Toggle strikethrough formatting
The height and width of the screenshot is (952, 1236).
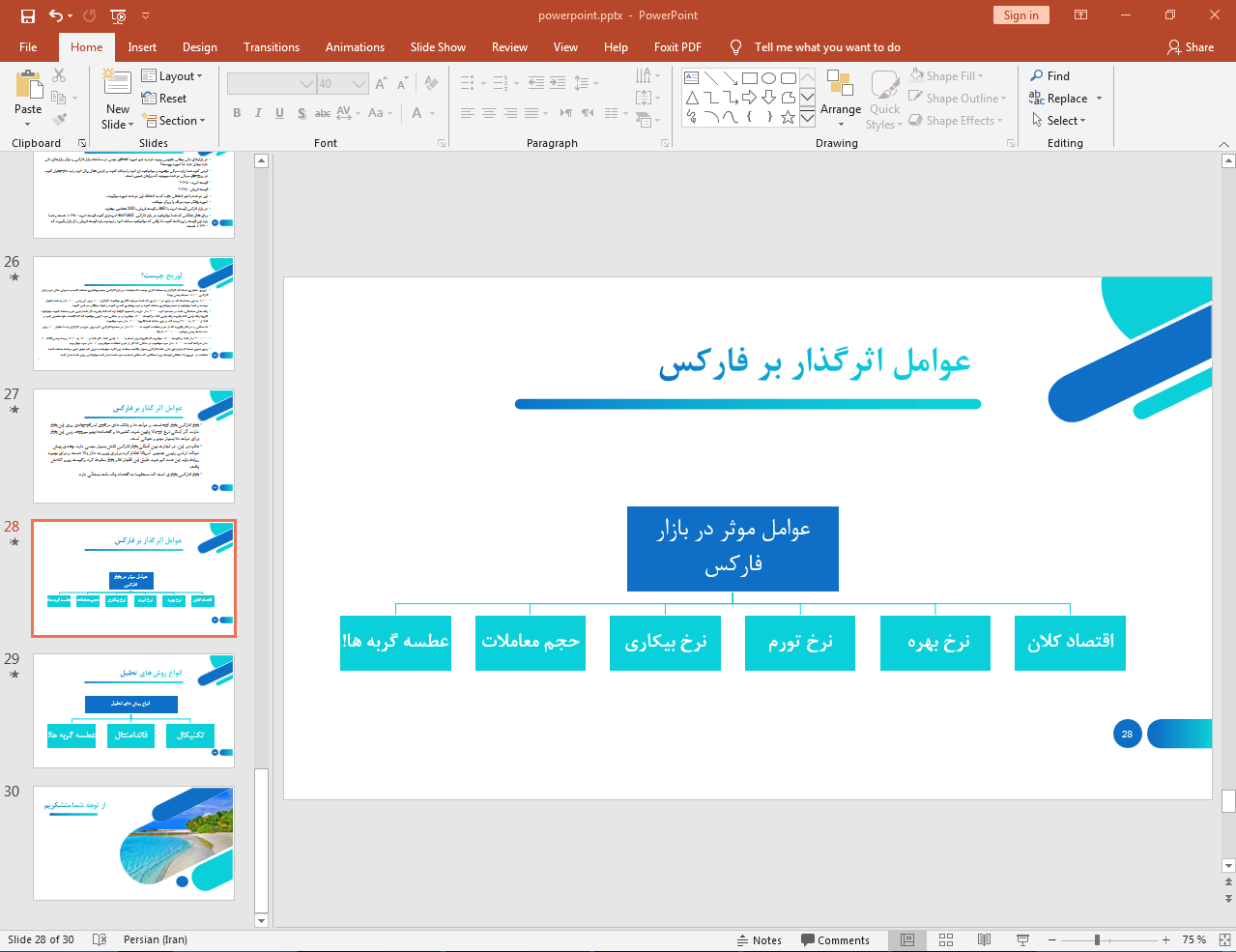pyautogui.click(x=323, y=113)
